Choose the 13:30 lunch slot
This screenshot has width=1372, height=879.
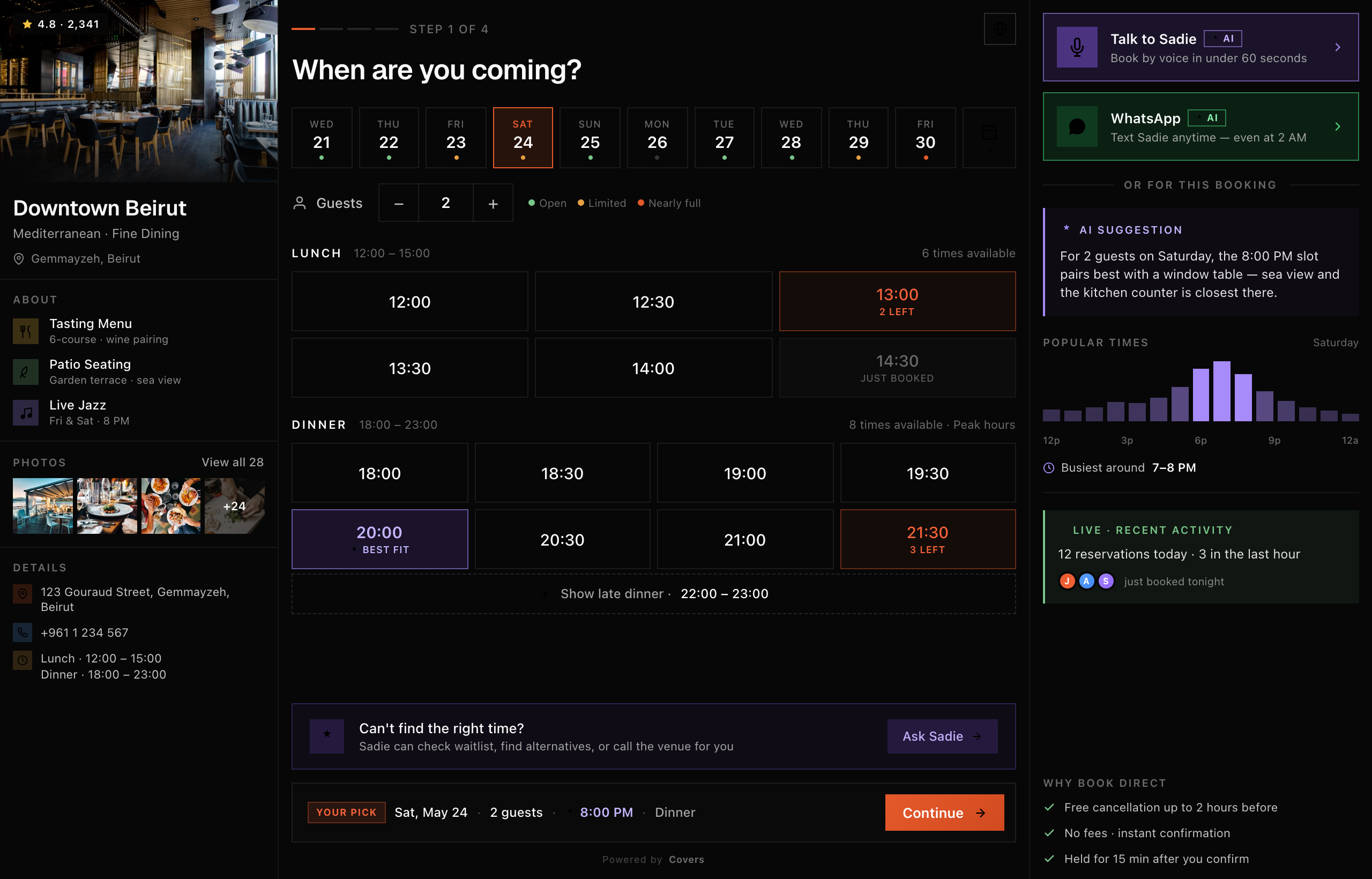[x=410, y=368]
